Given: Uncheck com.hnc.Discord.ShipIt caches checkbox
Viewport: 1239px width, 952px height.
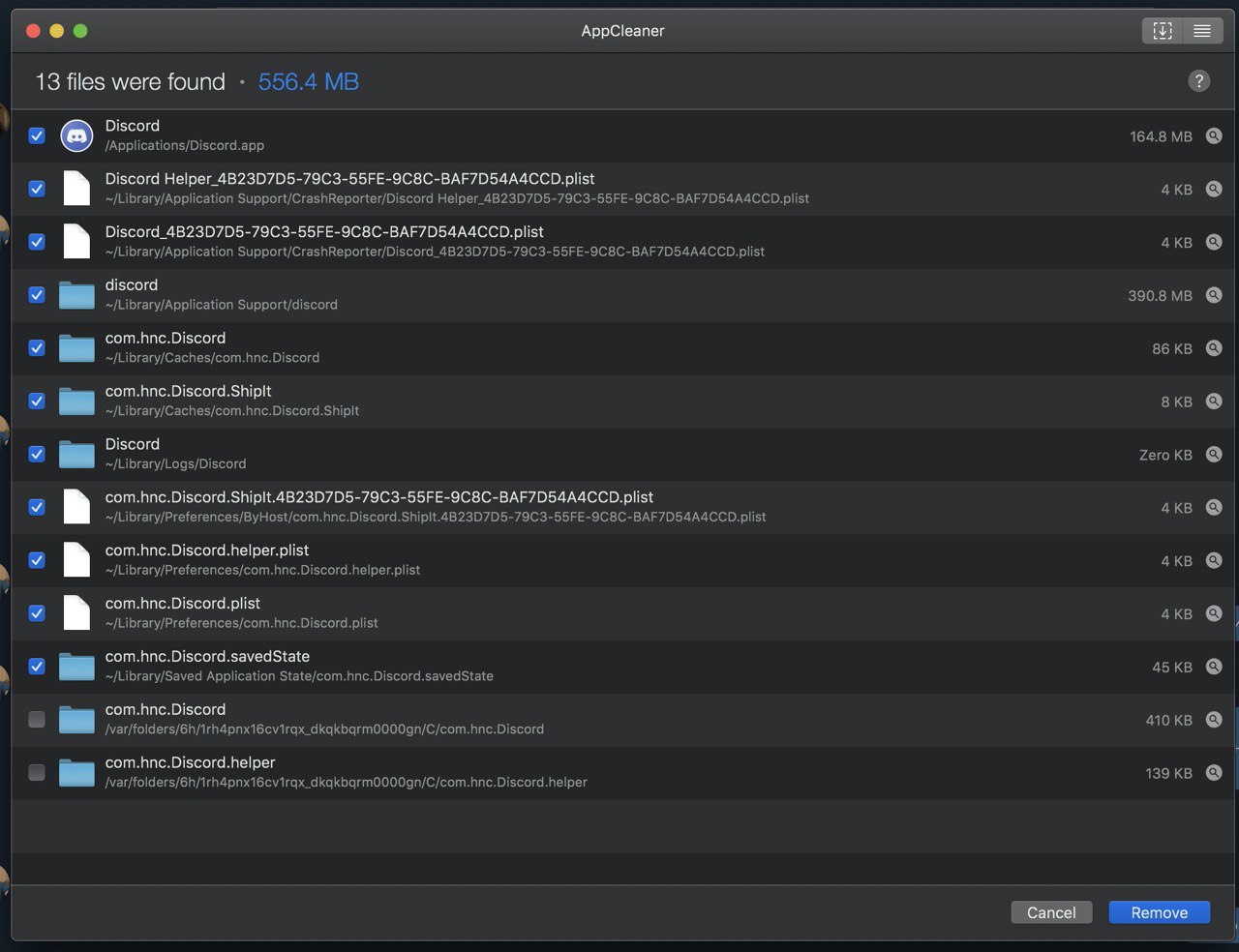Looking at the screenshot, I should (x=37, y=401).
